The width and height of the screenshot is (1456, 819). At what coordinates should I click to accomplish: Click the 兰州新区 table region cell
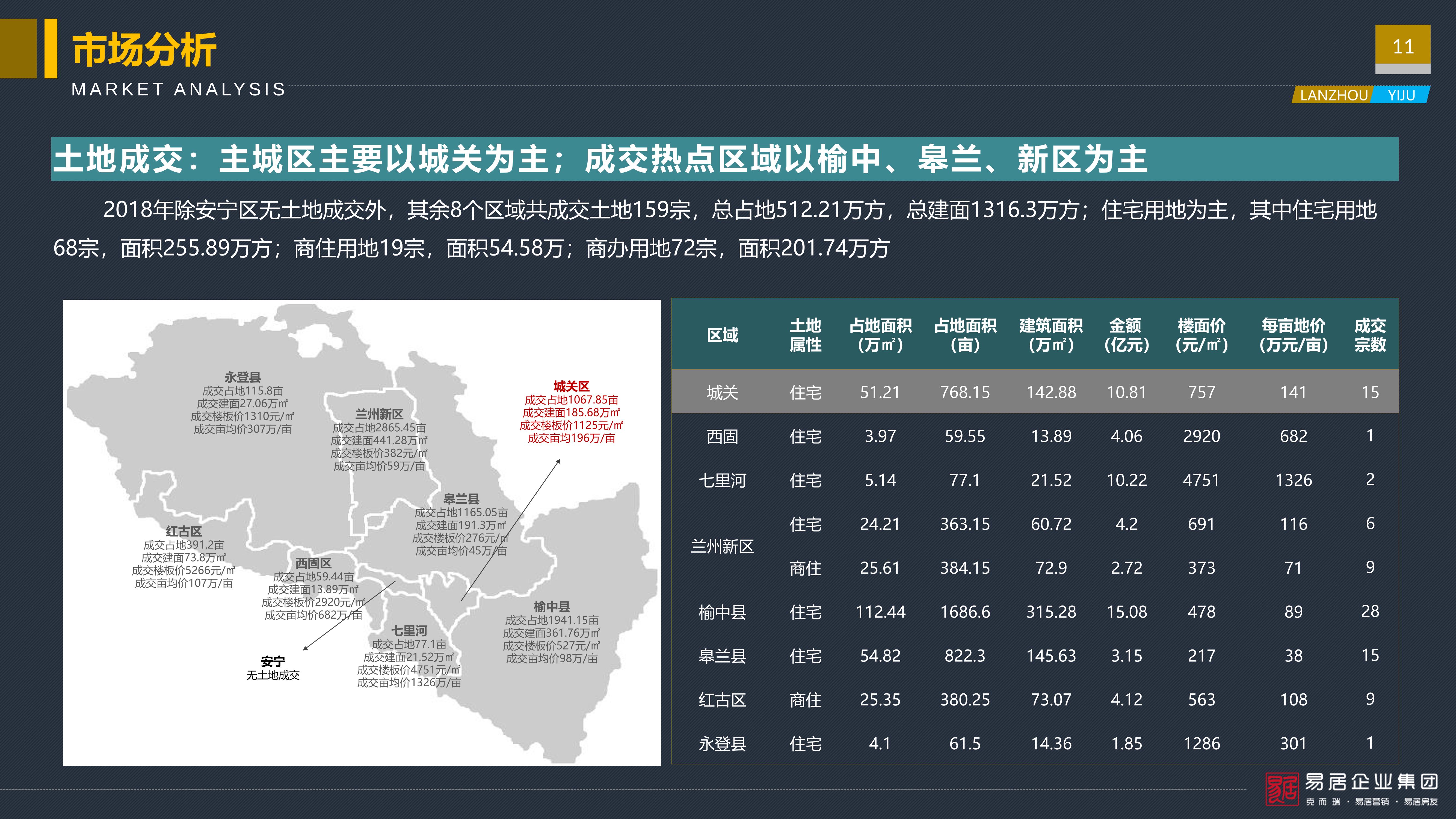coord(722,547)
